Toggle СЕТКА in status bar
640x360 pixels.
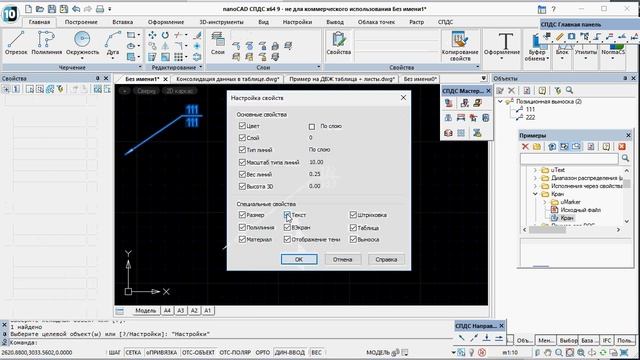pyautogui.click(x=133, y=352)
